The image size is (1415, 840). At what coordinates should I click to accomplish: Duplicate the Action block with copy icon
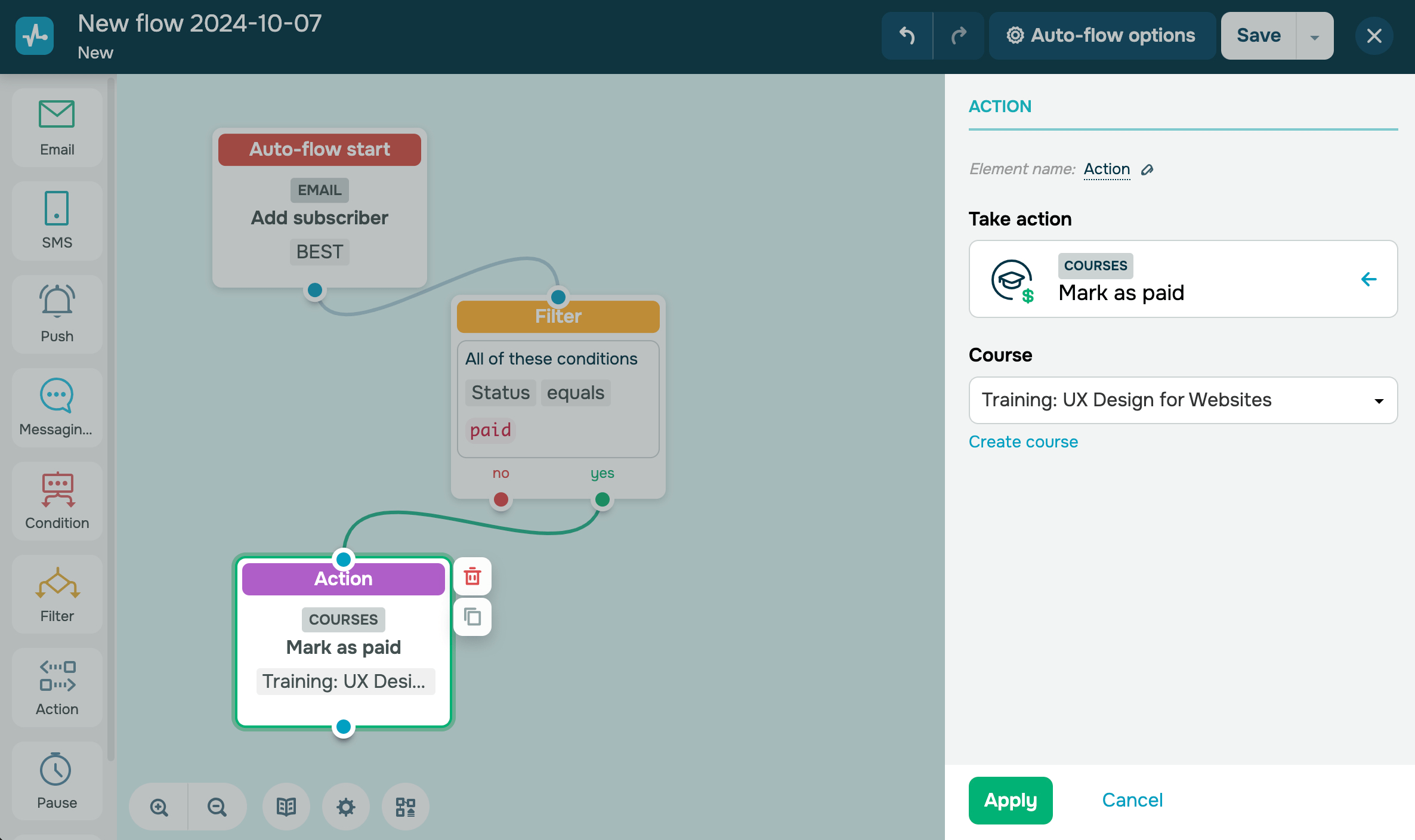coord(472,616)
